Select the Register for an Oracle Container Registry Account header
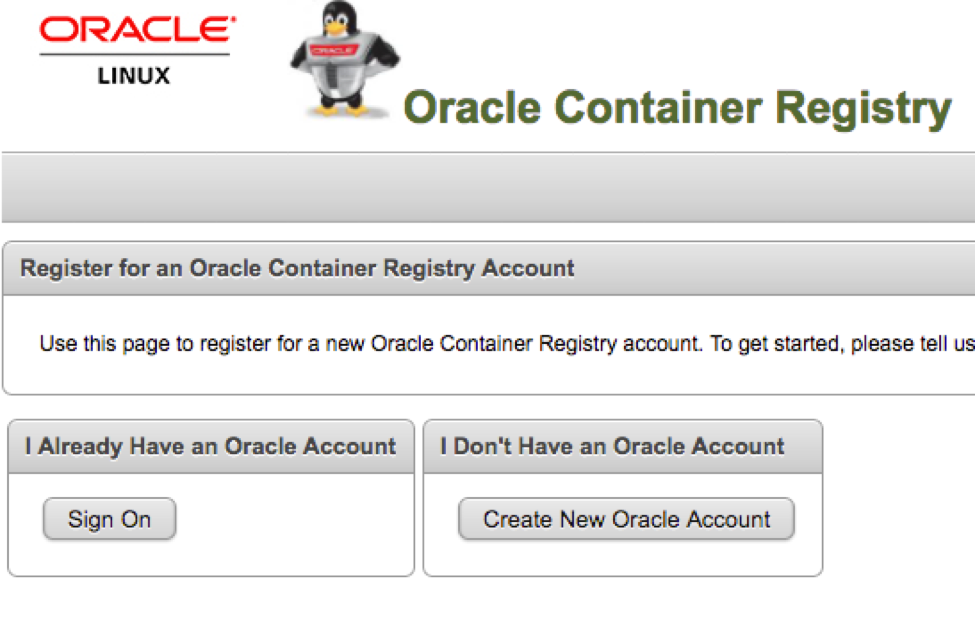 tap(297, 268)
